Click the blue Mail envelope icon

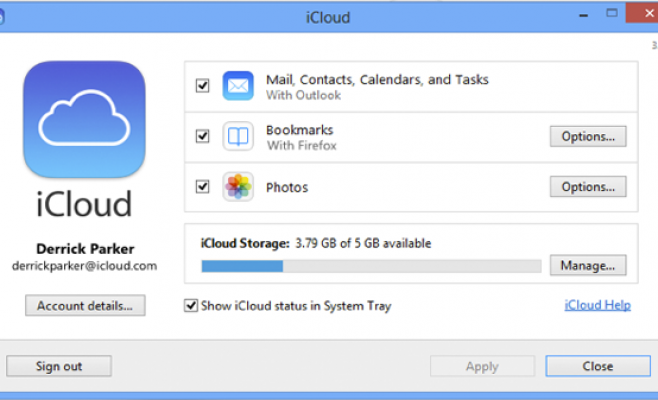point(238,86)
